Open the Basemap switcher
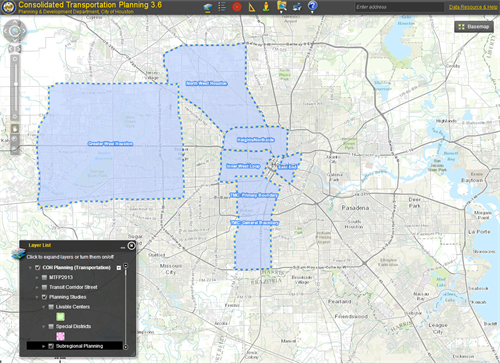 coord(474,27)
